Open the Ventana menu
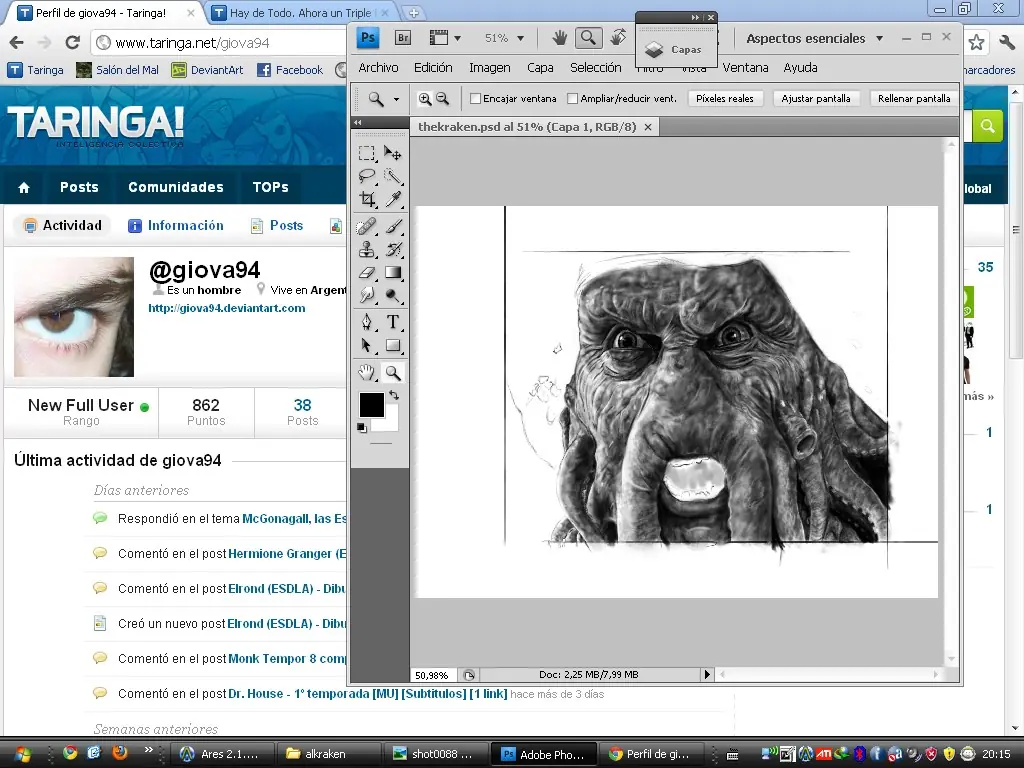The image size is (1024, 768). pos(745,67)
